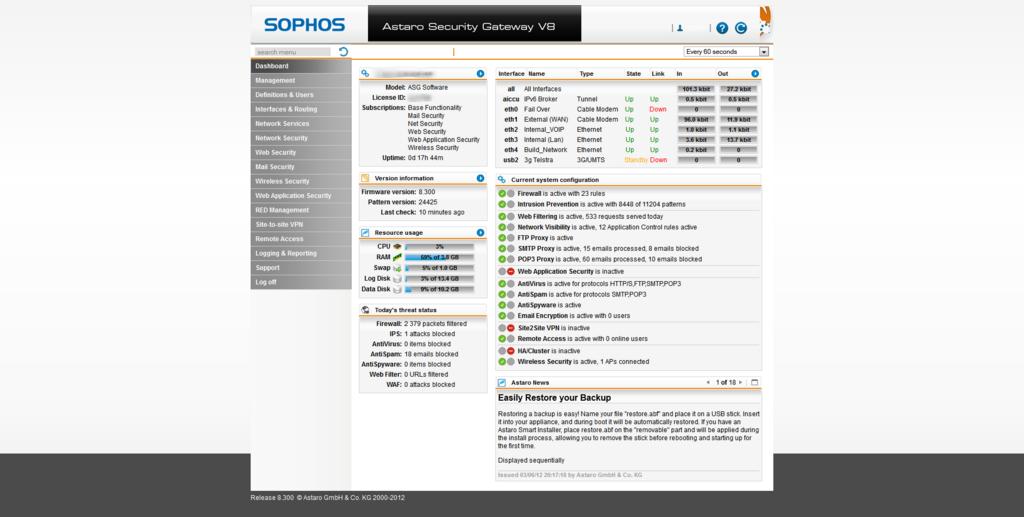The image size is (1024, 517).
Task: Expand the Web Security menu section
Action: (301, 152)
